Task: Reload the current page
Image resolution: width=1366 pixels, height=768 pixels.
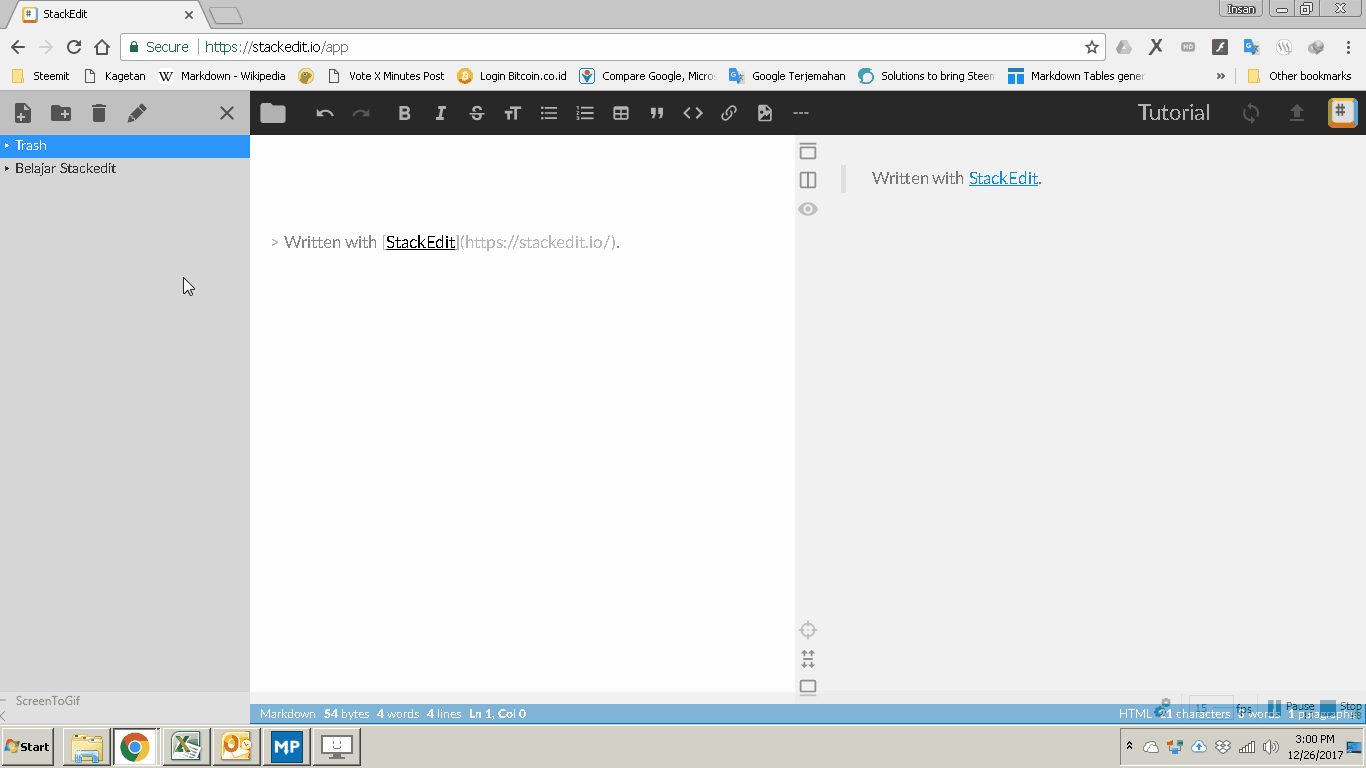Action: [x=74, y=47]
